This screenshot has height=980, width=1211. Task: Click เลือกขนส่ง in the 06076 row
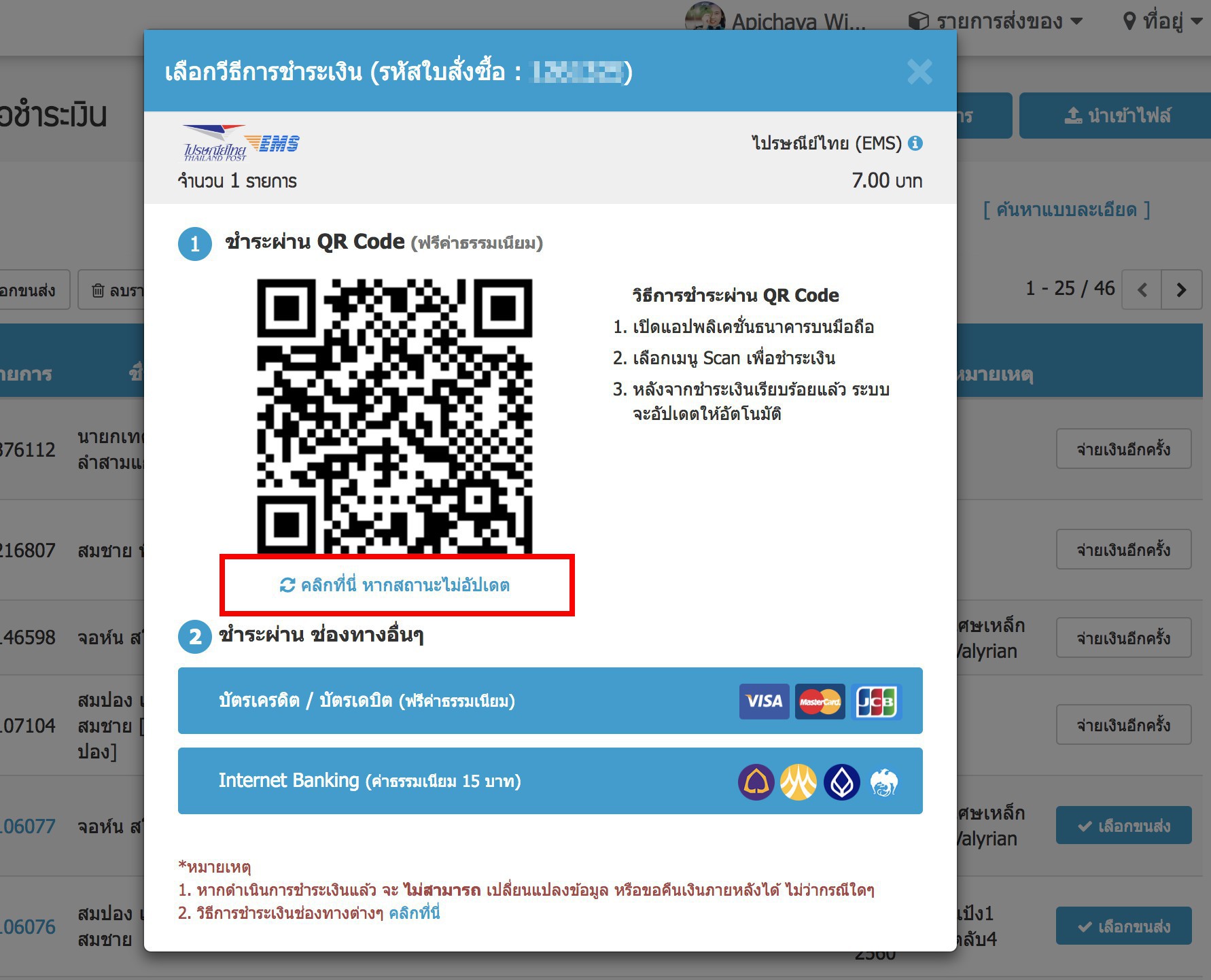[x=1123, y=926]
